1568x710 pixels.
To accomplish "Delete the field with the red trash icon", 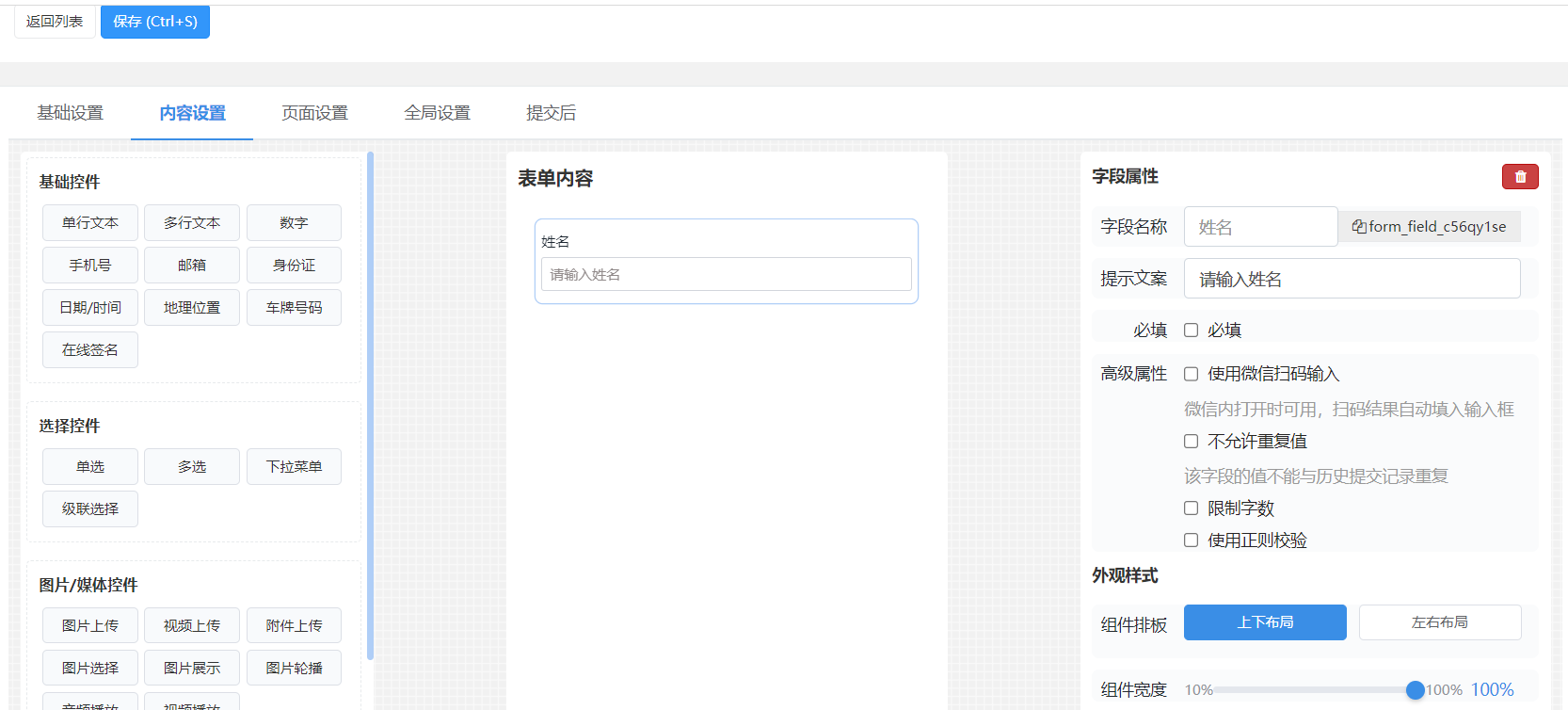I will [1520, 176].
